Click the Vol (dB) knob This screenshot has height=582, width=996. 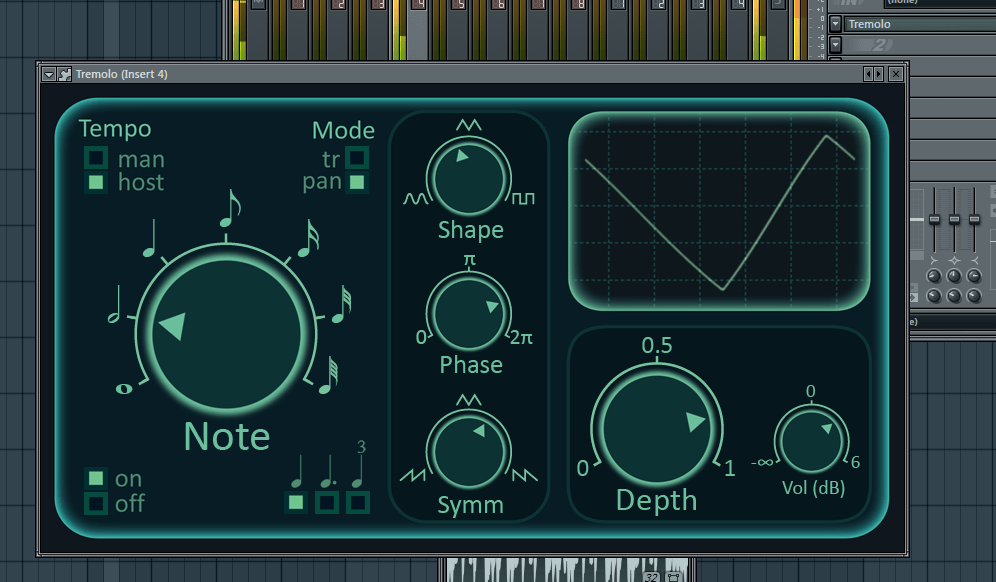point(811,442)
